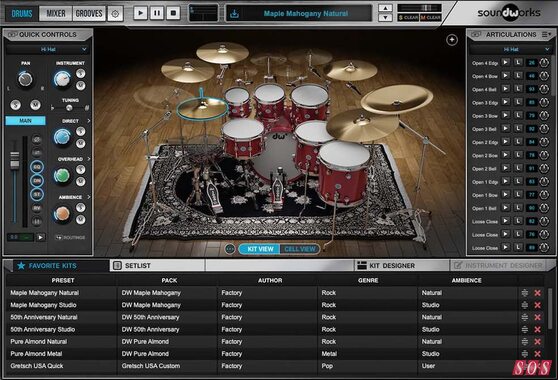Viewport: 558px width, 380px height.
Task: Select the MAIN output button
Action: coord(25,121)
